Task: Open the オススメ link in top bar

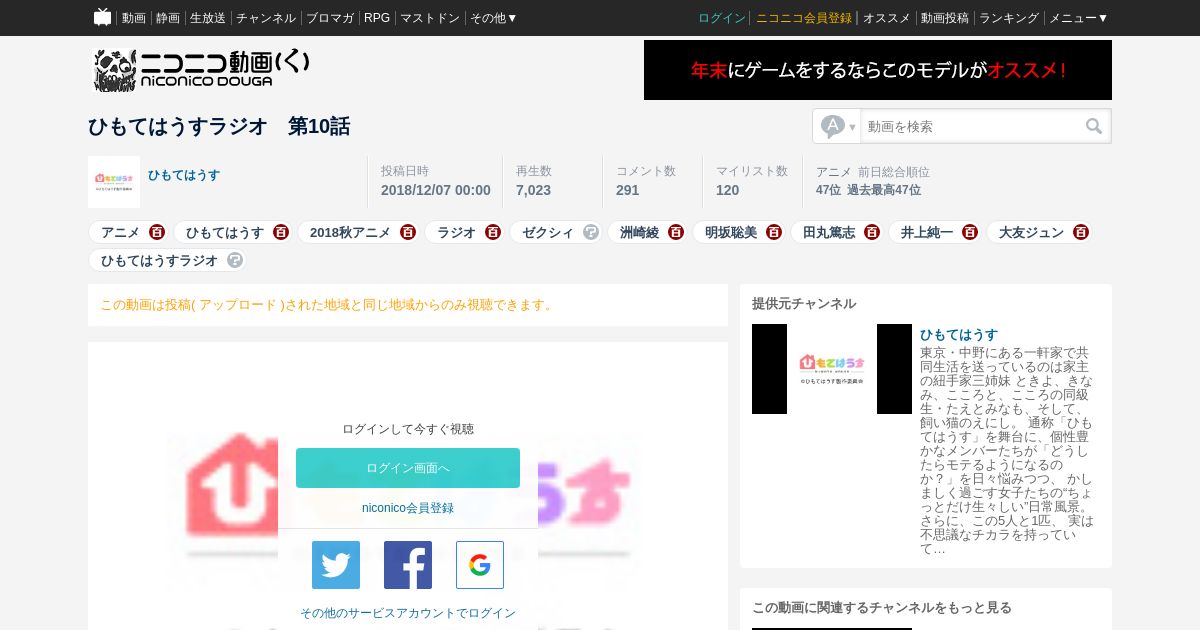Action: pyautogui.click(x=887, y=18)
